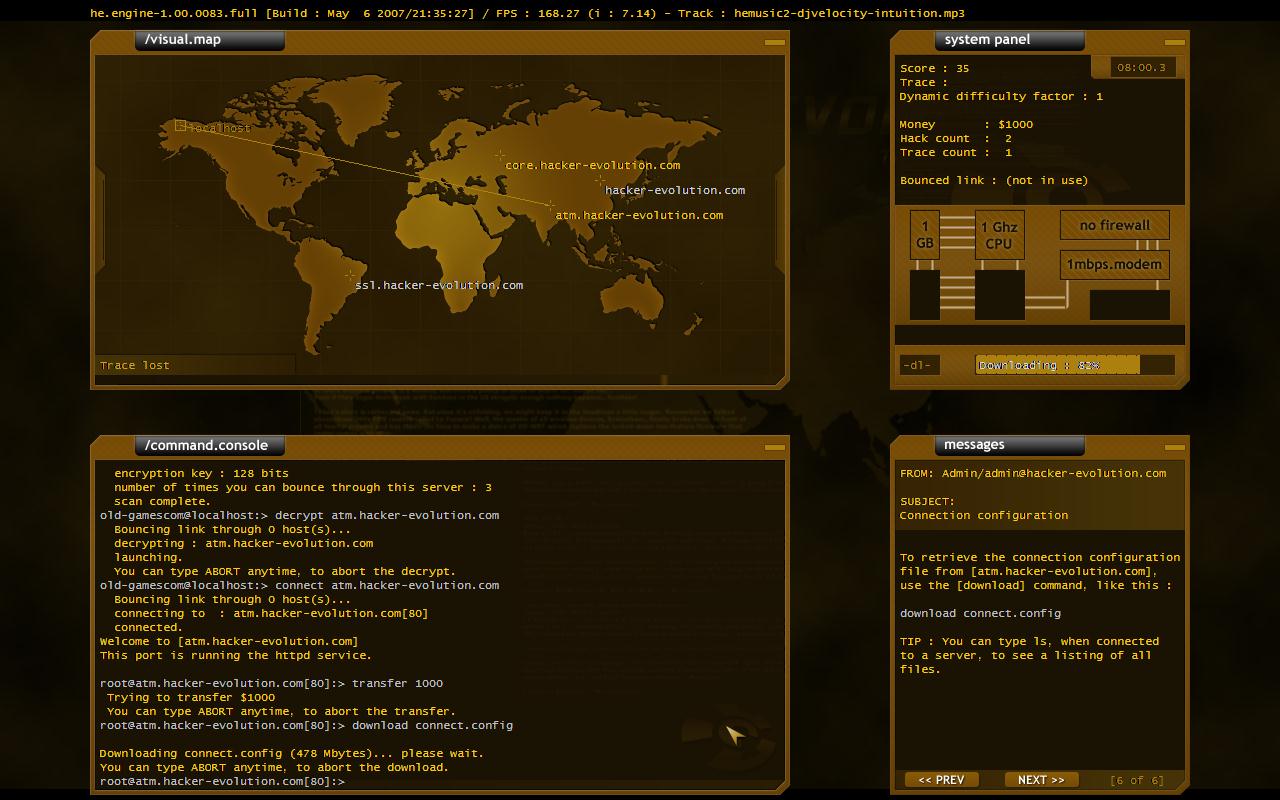
Task: Click 'download connect.config' in the message
Action: pyautogui.click(x=980, y=613)
